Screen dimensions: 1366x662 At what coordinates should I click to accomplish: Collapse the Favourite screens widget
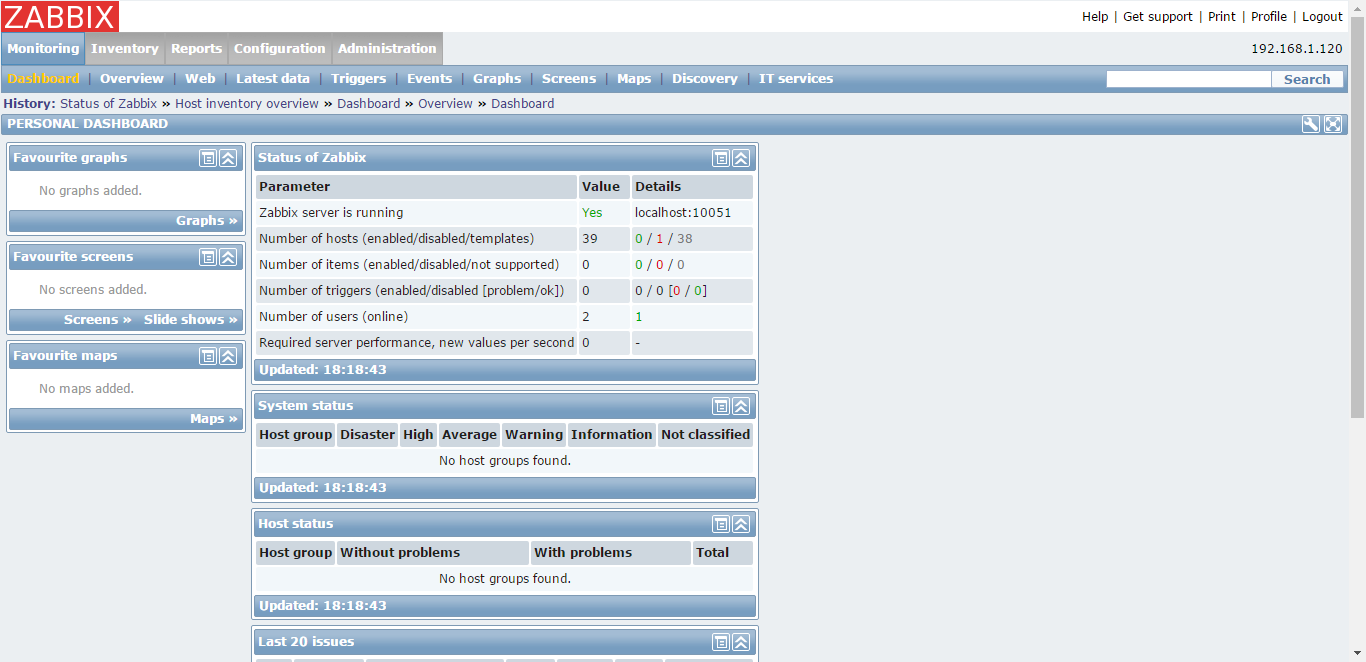click(228, 257)
